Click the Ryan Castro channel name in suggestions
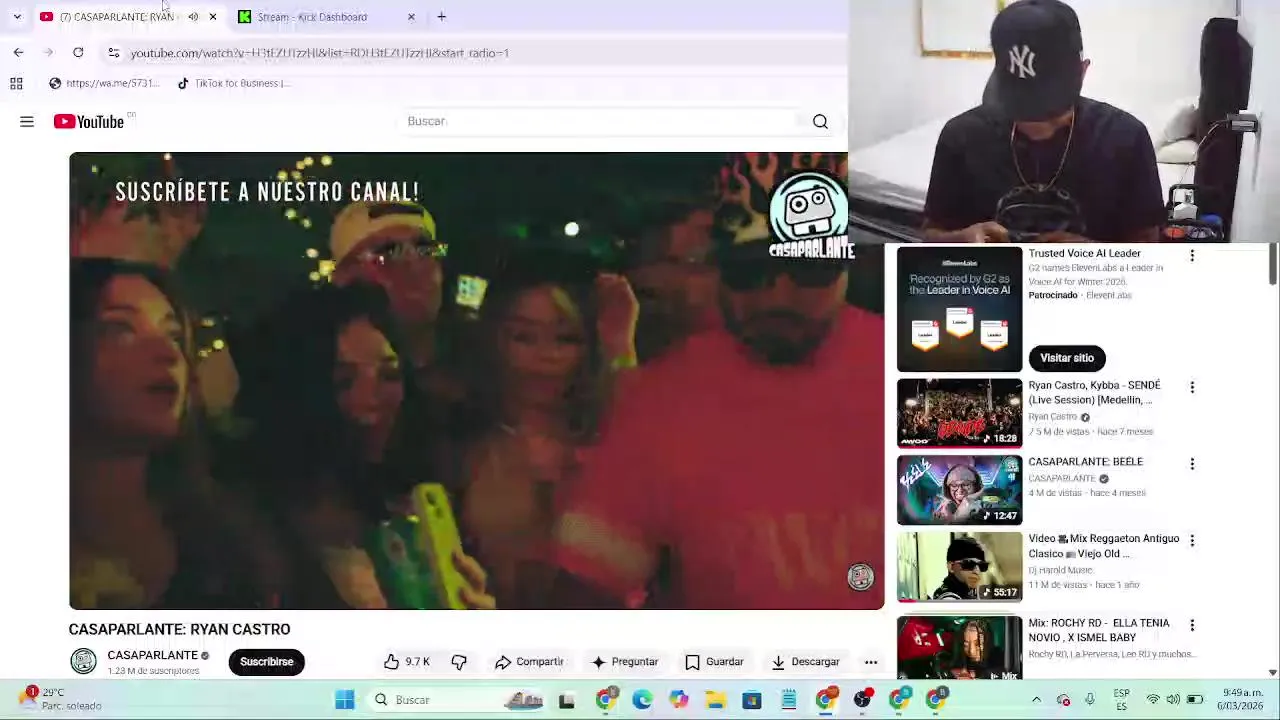The height and width of the screenshot is (720, 1280). (1053, 417)
